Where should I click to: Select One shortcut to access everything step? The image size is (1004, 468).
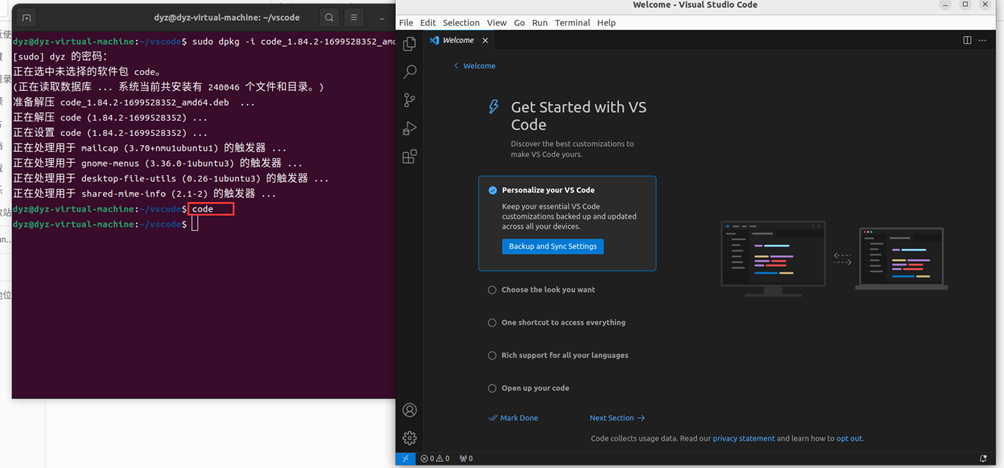(x=556, y=323)
